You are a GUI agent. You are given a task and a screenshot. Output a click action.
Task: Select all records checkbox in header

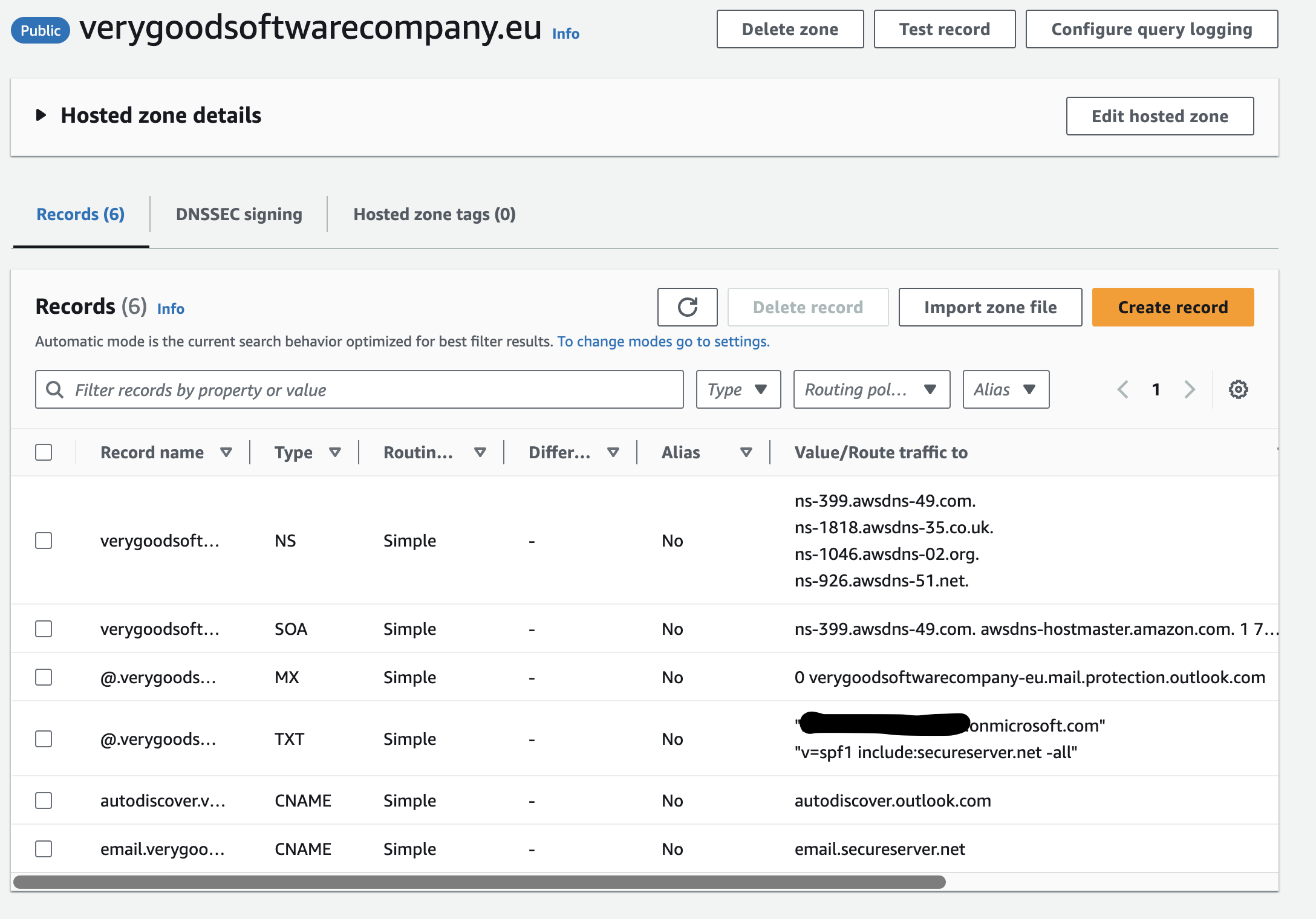(x=44, y=452)
